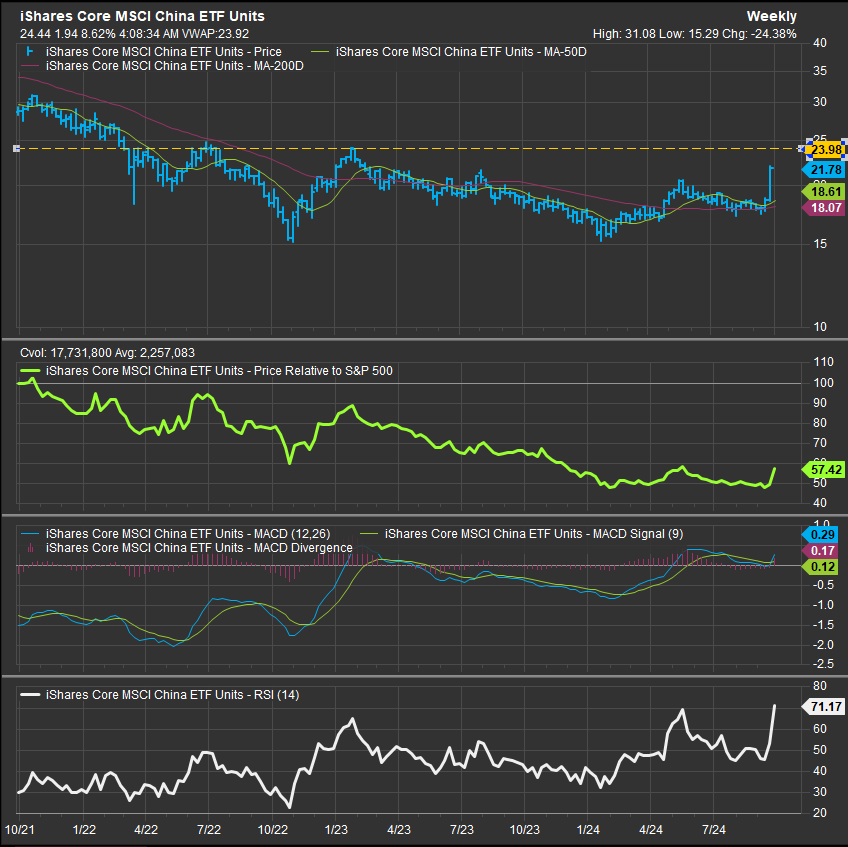This screenshot has height=847, width=848.
Task: Click the 4/22 date axis label
Action: point(146,830)
